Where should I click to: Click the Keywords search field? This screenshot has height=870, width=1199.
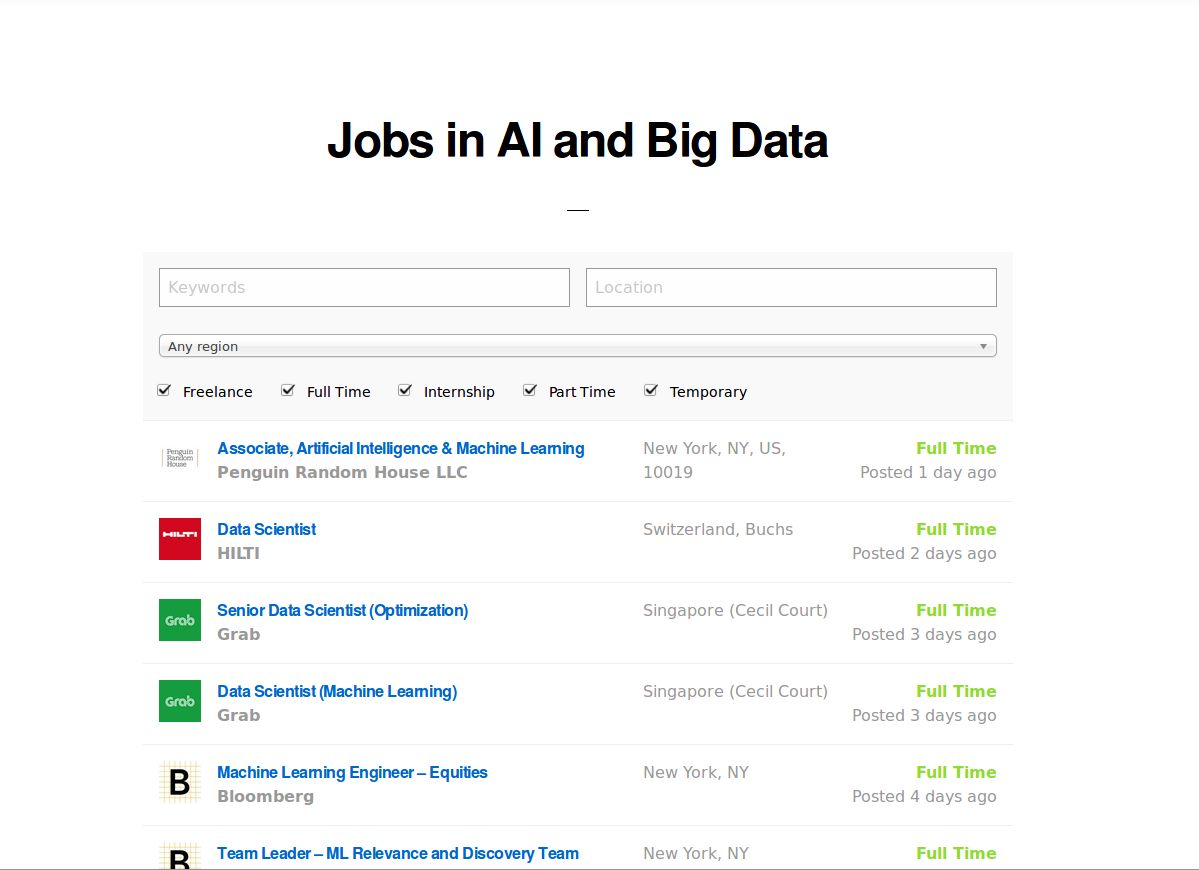[363, 287]
